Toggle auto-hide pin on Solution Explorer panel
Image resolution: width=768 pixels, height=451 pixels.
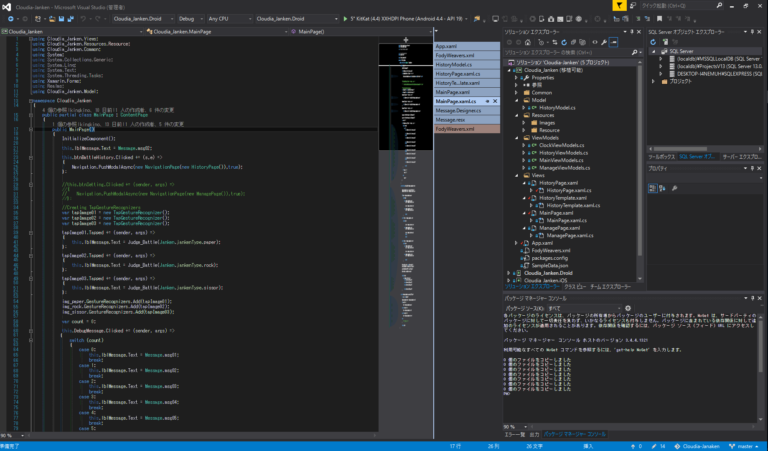coord(631,33)
